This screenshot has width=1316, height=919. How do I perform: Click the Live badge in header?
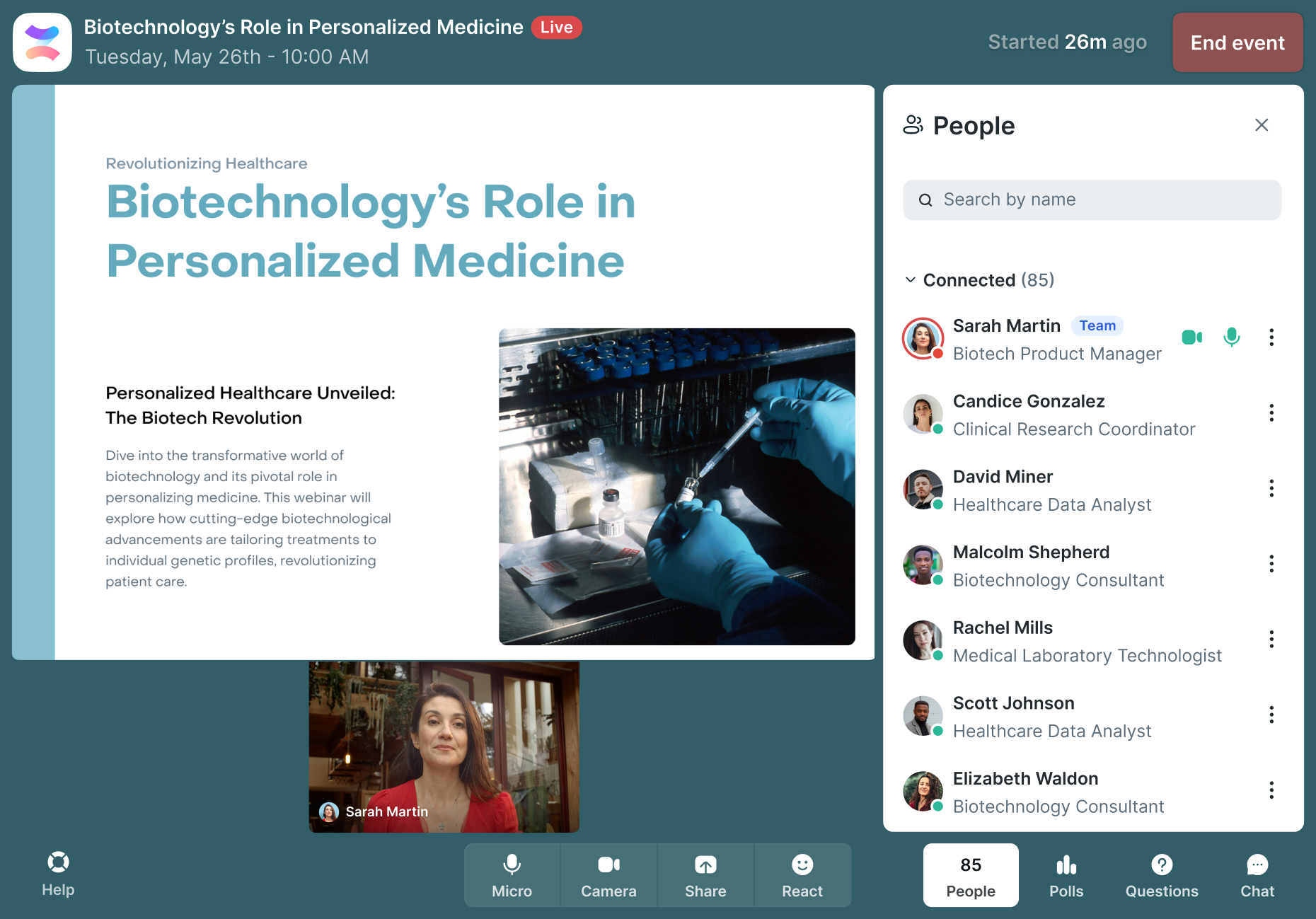pos(557,28)
